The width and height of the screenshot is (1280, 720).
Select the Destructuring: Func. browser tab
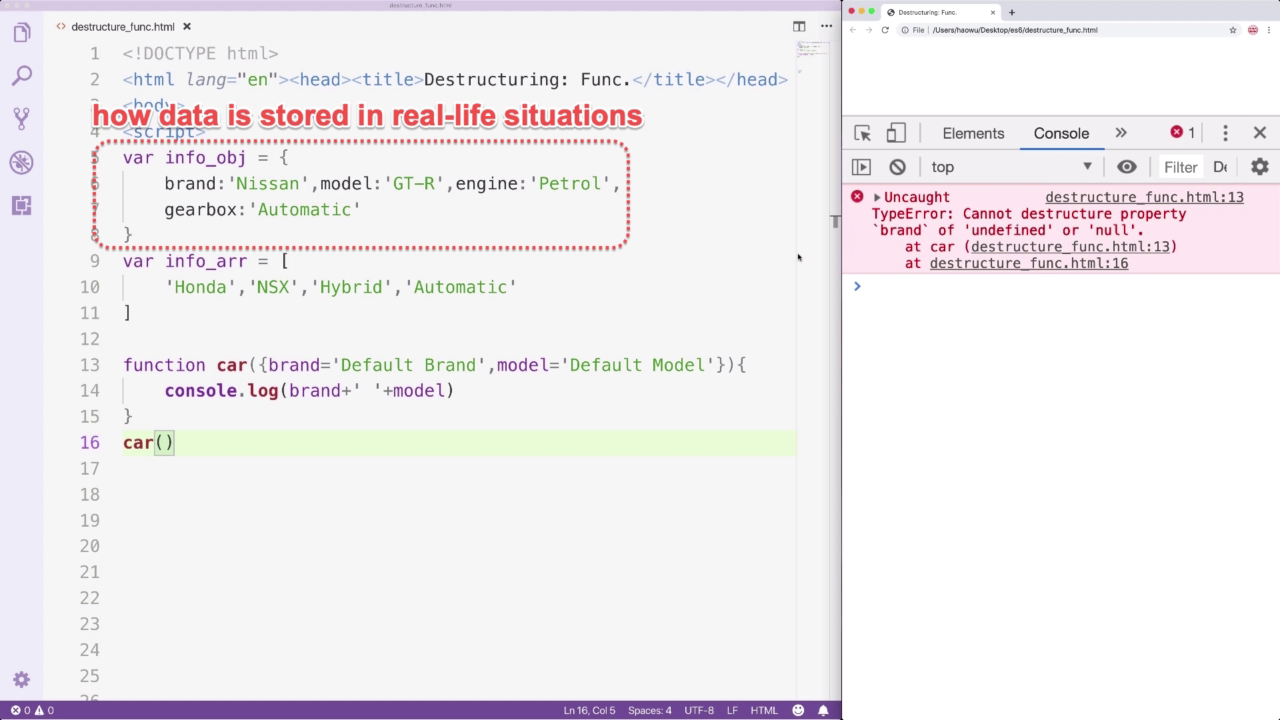[x=940, y=12]
